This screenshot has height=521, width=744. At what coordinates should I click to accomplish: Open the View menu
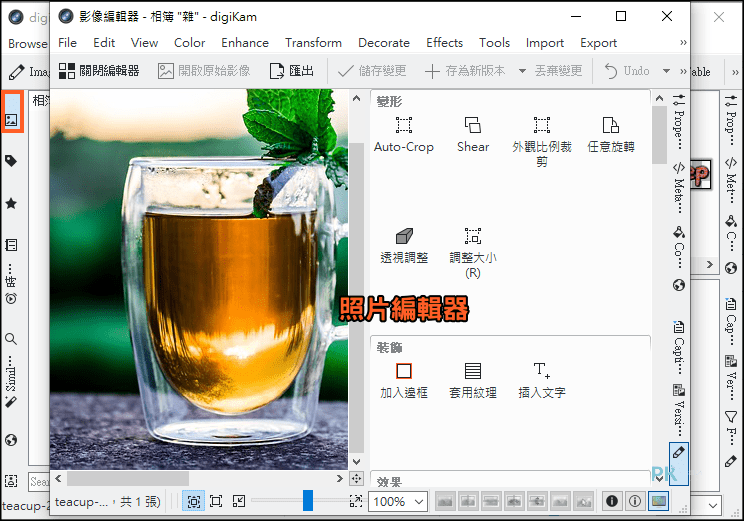(x=144, y=43)
